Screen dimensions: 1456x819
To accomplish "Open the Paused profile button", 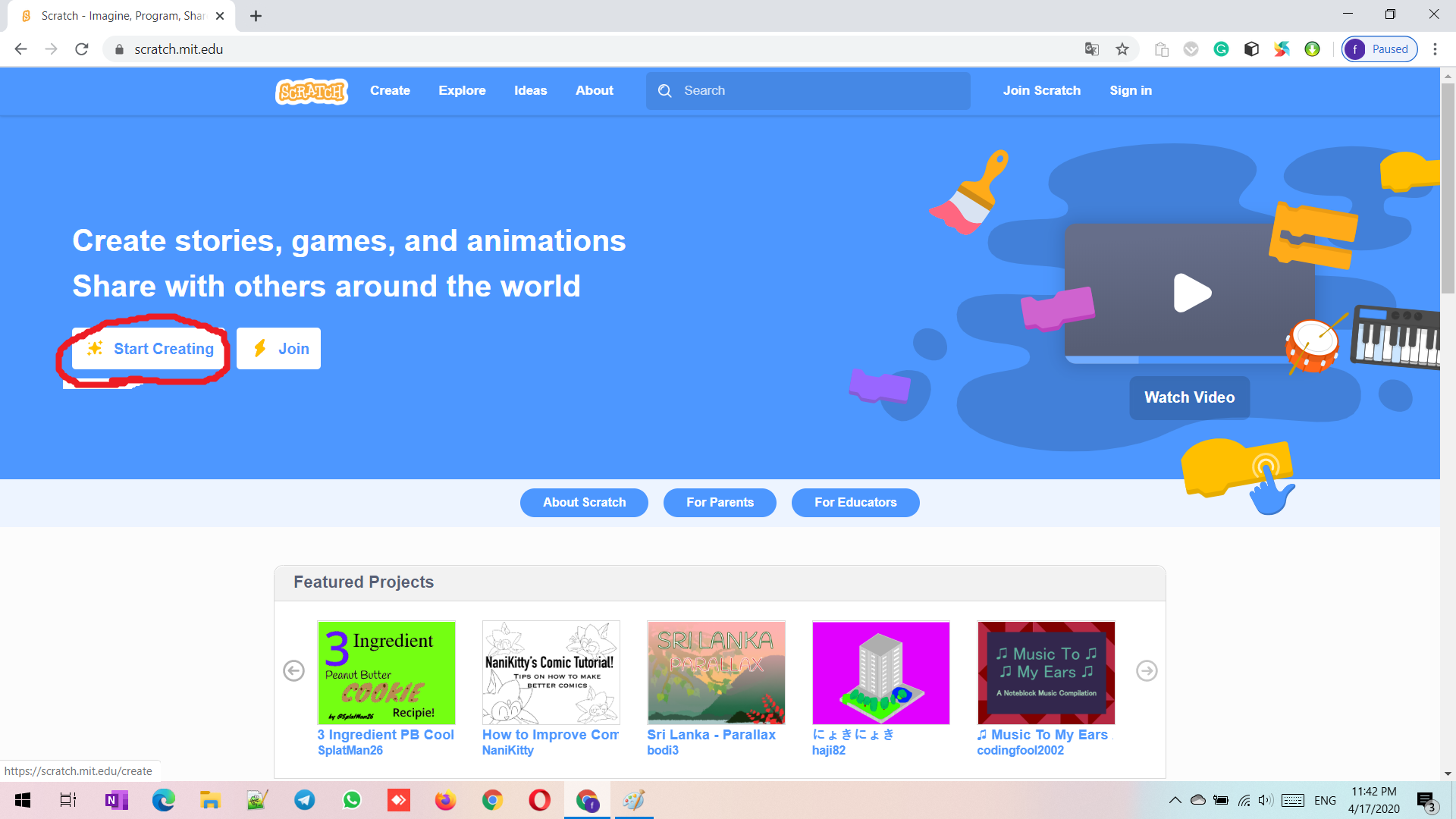I will point(1379,49).
